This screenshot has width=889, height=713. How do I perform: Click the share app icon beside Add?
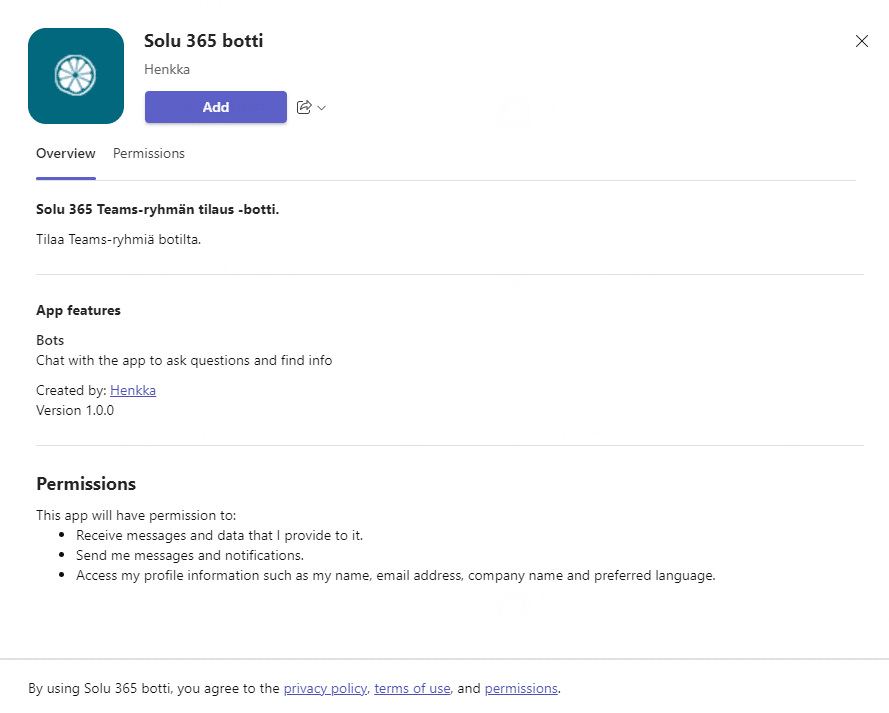click(303, 107)
